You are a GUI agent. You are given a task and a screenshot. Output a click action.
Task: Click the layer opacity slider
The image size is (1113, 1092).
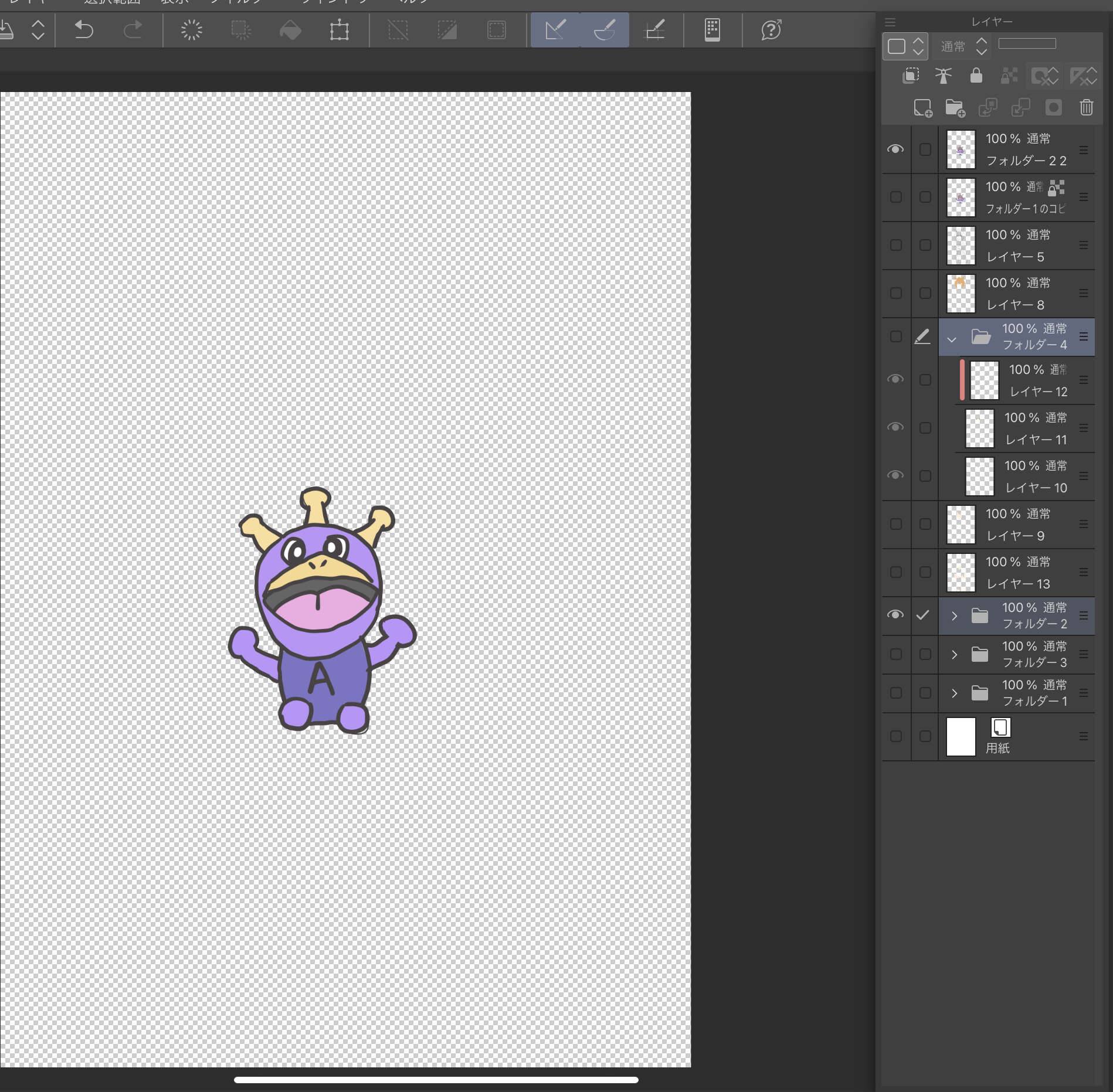pyautogui.click(x=1027, y=44)
